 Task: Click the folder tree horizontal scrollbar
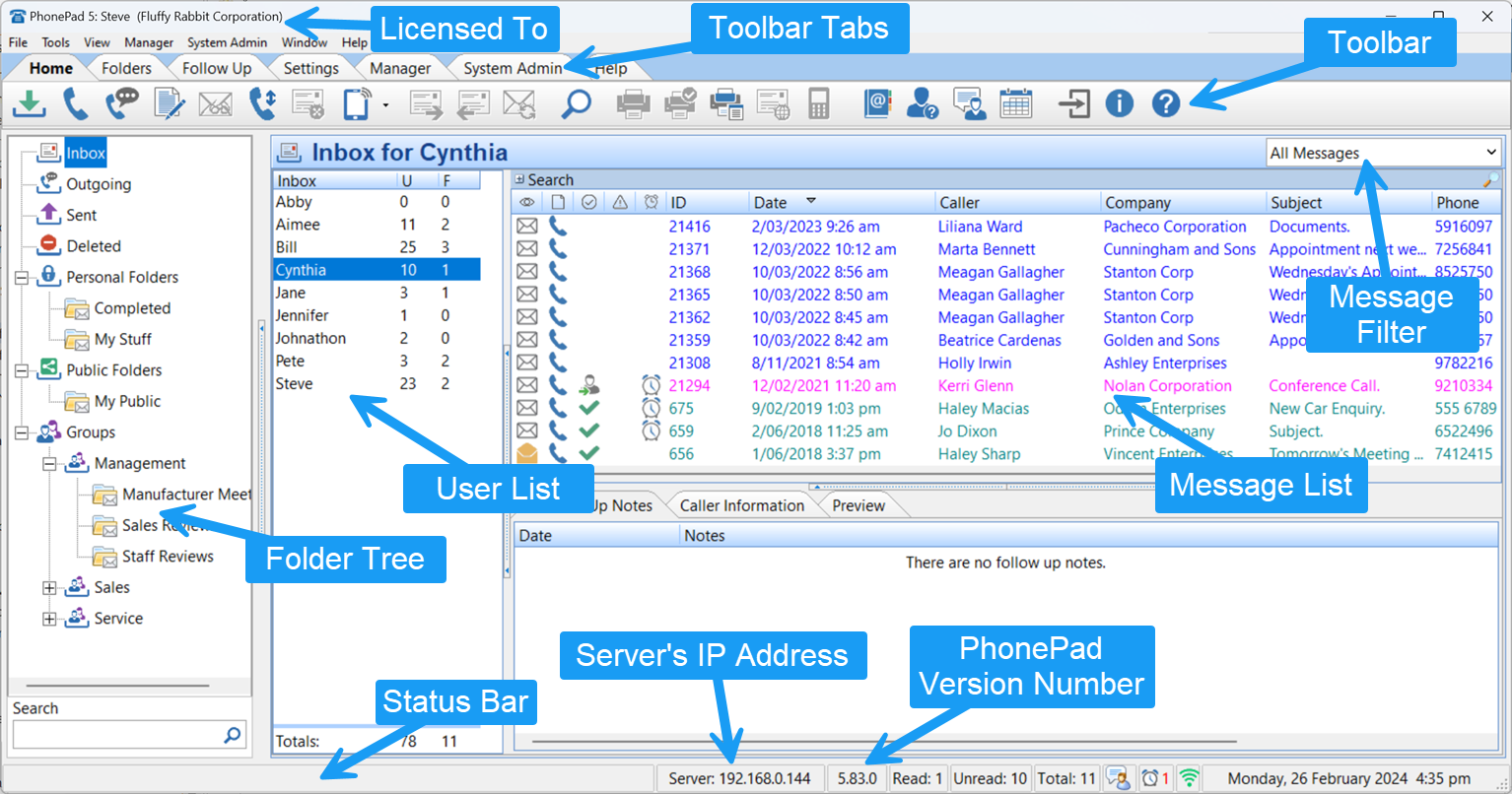(117, 686)
